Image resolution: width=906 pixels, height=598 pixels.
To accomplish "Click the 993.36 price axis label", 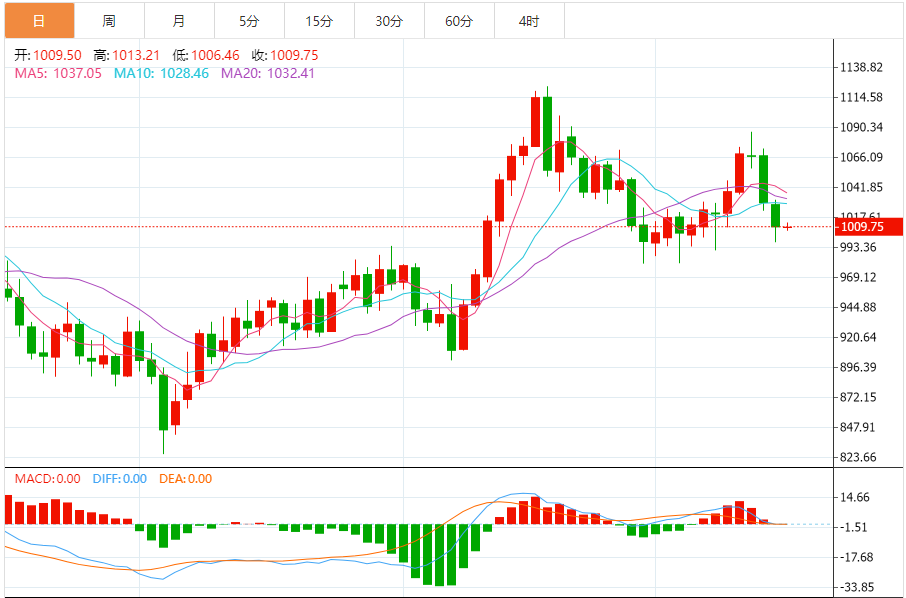I will [x=858, y=247].
